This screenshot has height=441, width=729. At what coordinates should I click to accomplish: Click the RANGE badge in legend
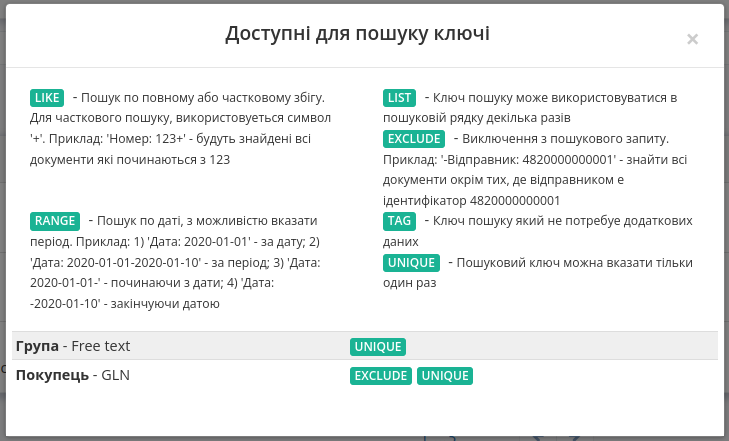tap(55, 221)
